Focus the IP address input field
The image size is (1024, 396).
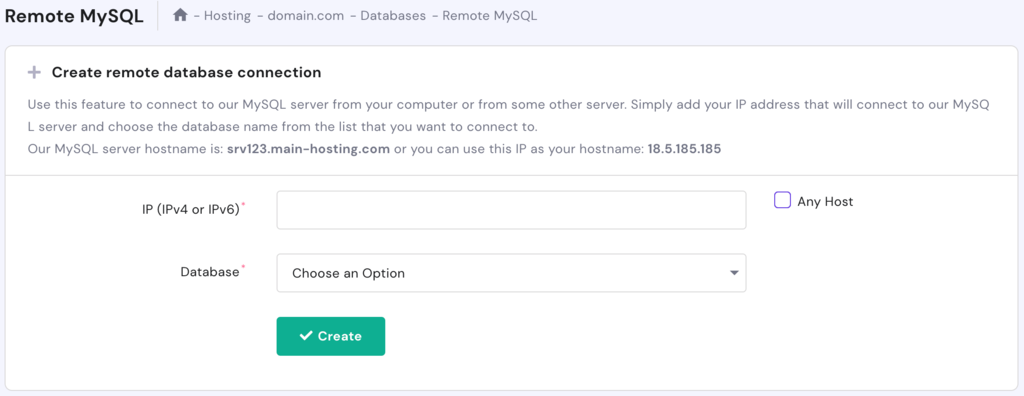[x=511, y=210]
